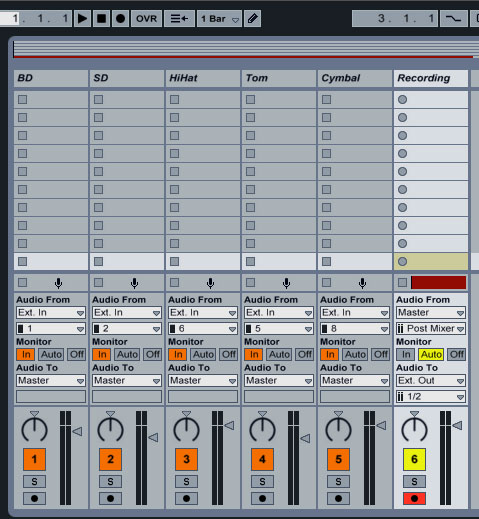The image size is (479, 519).
Task: Click the BD track stop-clips microphone icon
Action: pyautogui.click(x=58, y=283)
